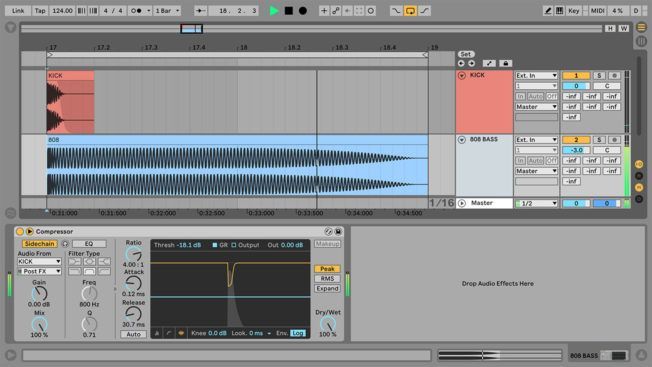The height and width of the screenshot is (367, 652).
Task: Click the Master volume slider
Action: (x=576, y=203)
